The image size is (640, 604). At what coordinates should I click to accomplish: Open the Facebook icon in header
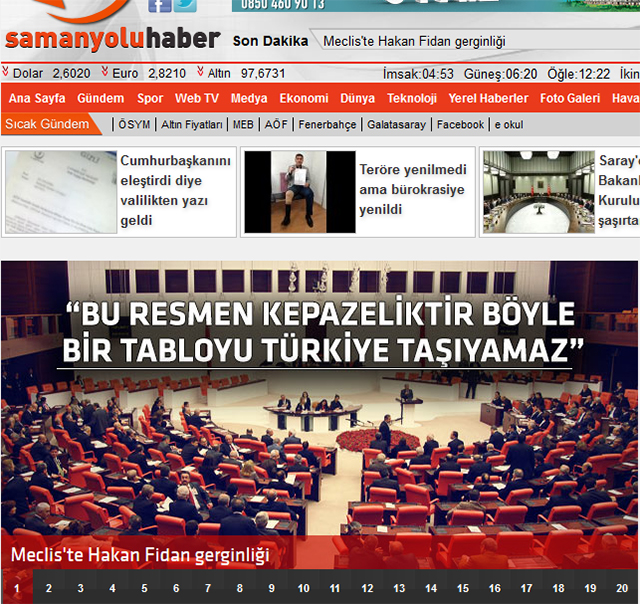[x=159, y=5]
